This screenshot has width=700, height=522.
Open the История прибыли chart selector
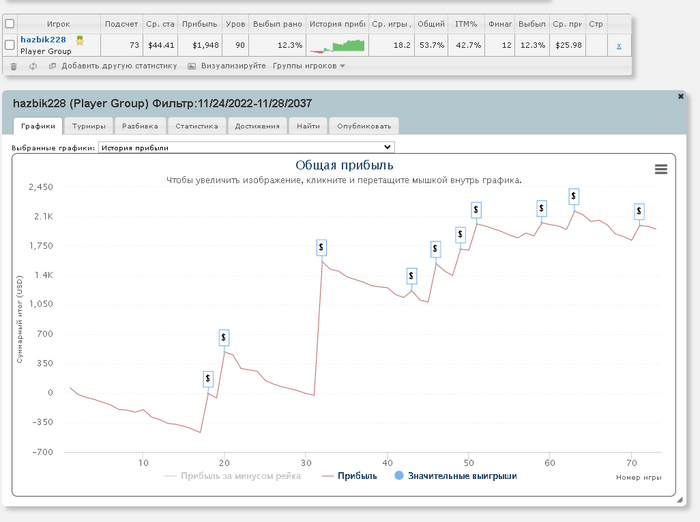[246, 147]
